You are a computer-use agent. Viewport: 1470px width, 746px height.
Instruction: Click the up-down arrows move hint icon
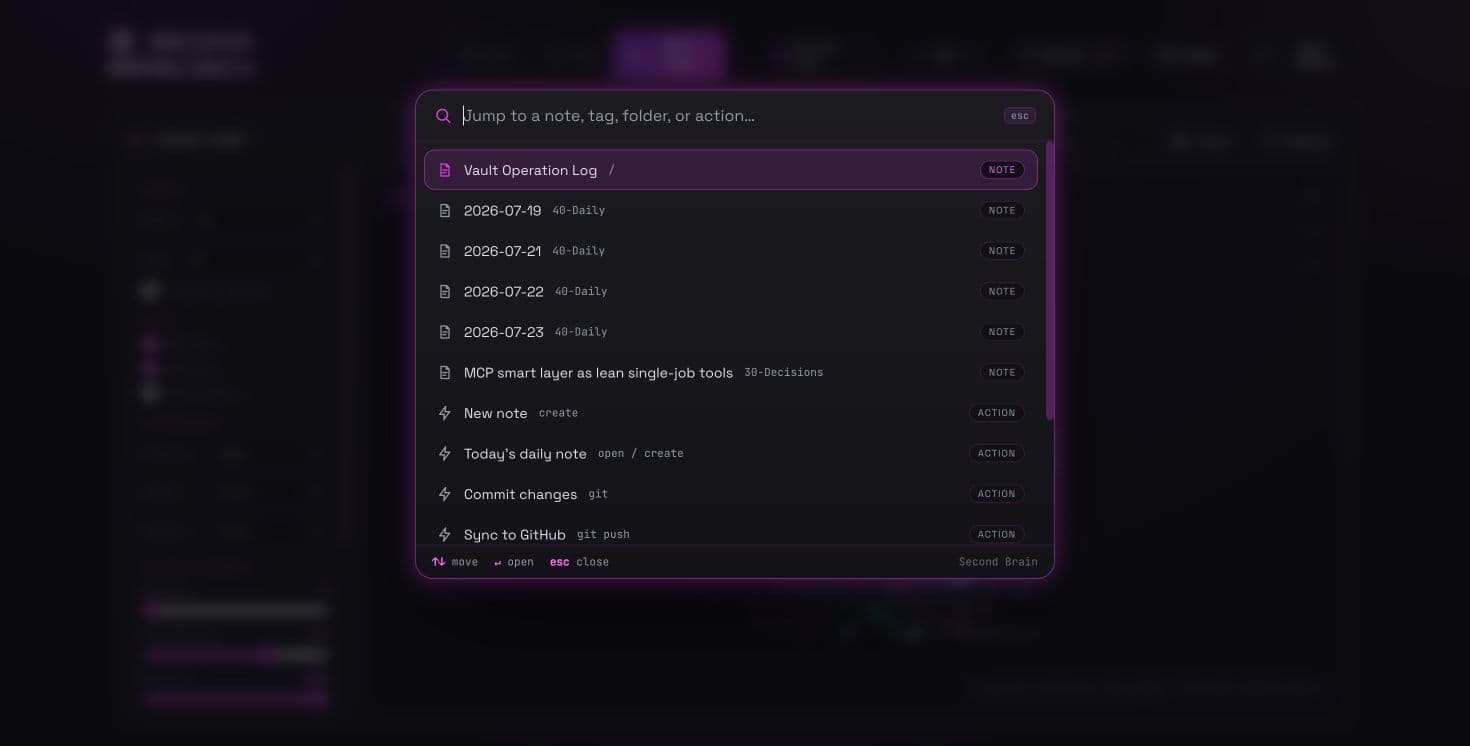tap(438, 562)
